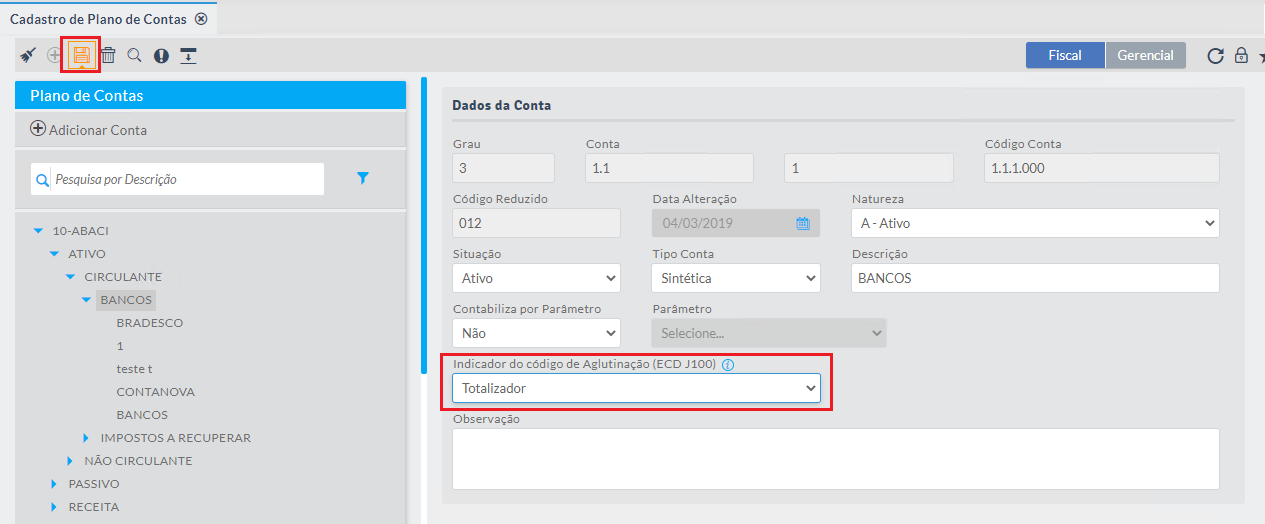Click the Pesquisa por Descrição search field
1265x524 pixels.
coord(178,179)
